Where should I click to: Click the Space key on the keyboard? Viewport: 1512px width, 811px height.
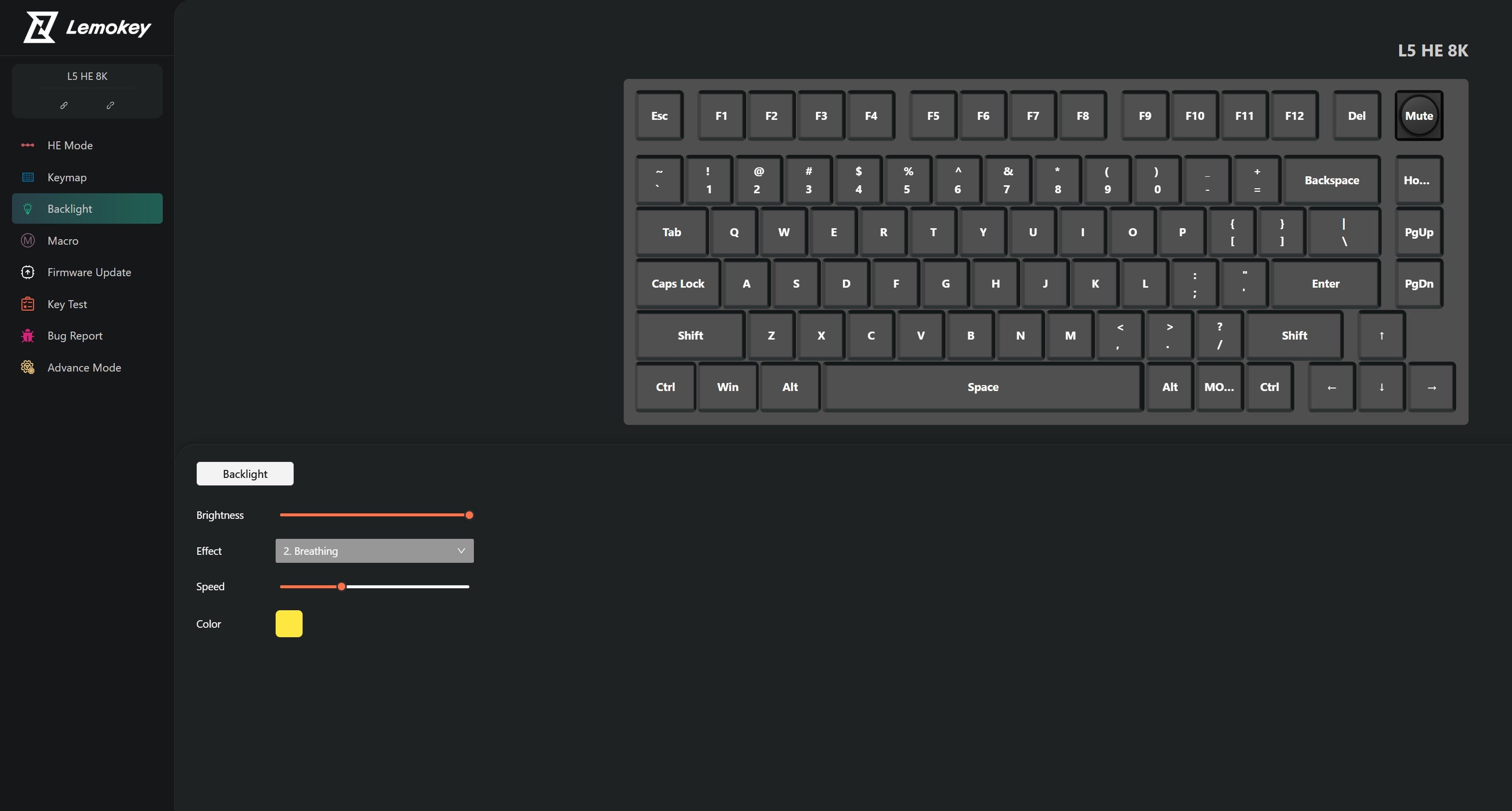983,387
